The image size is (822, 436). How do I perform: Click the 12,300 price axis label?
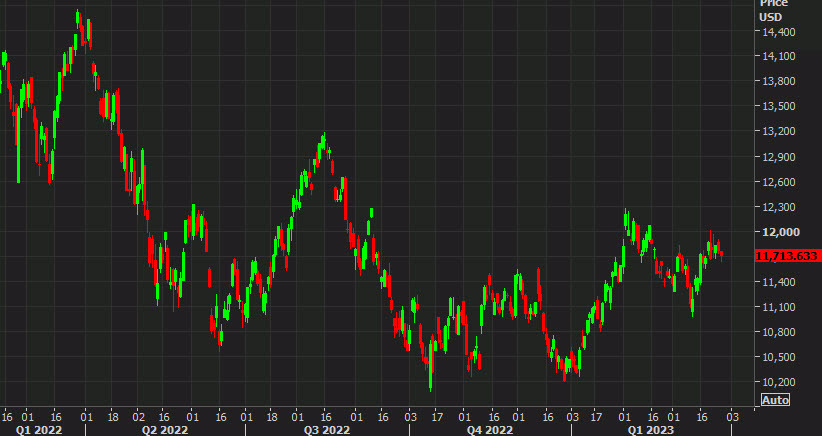pos(779,207)
